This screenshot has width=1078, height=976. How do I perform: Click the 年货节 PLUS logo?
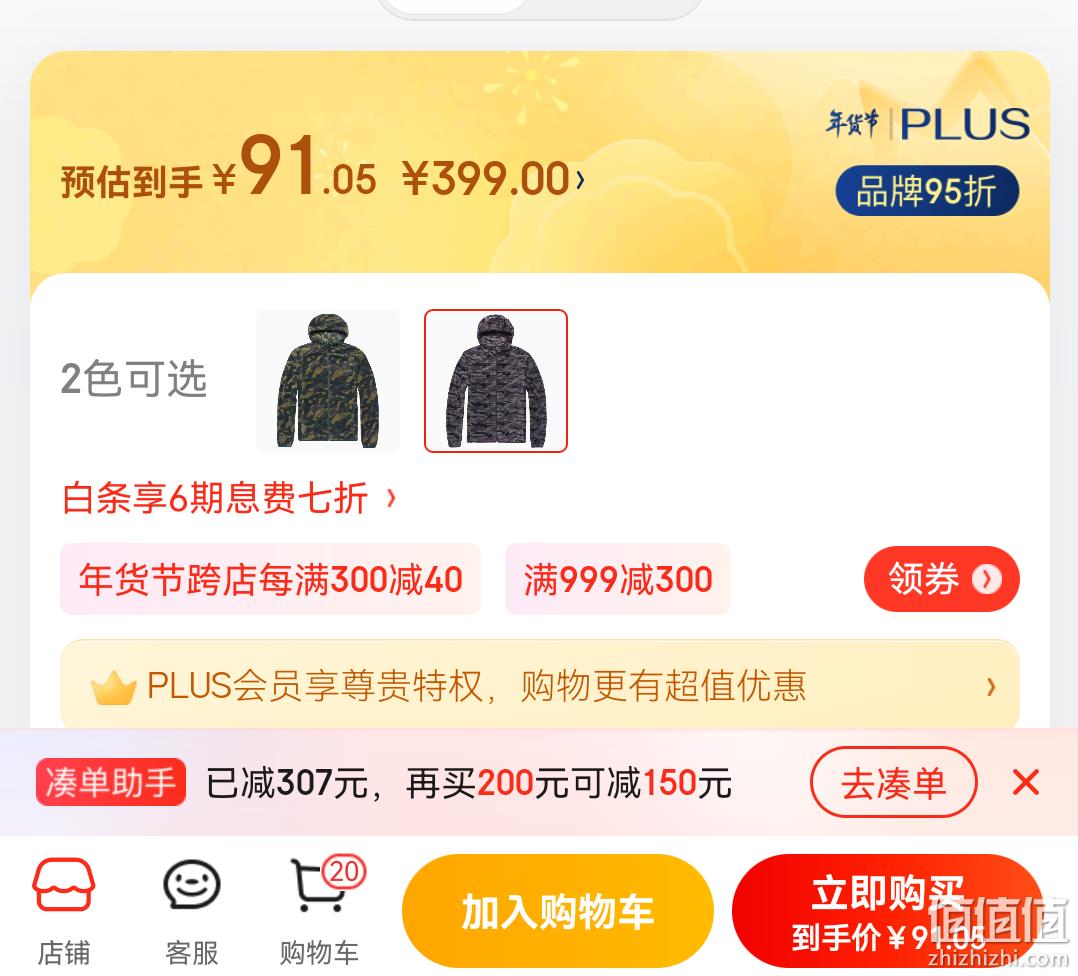(x=928, y=124)
